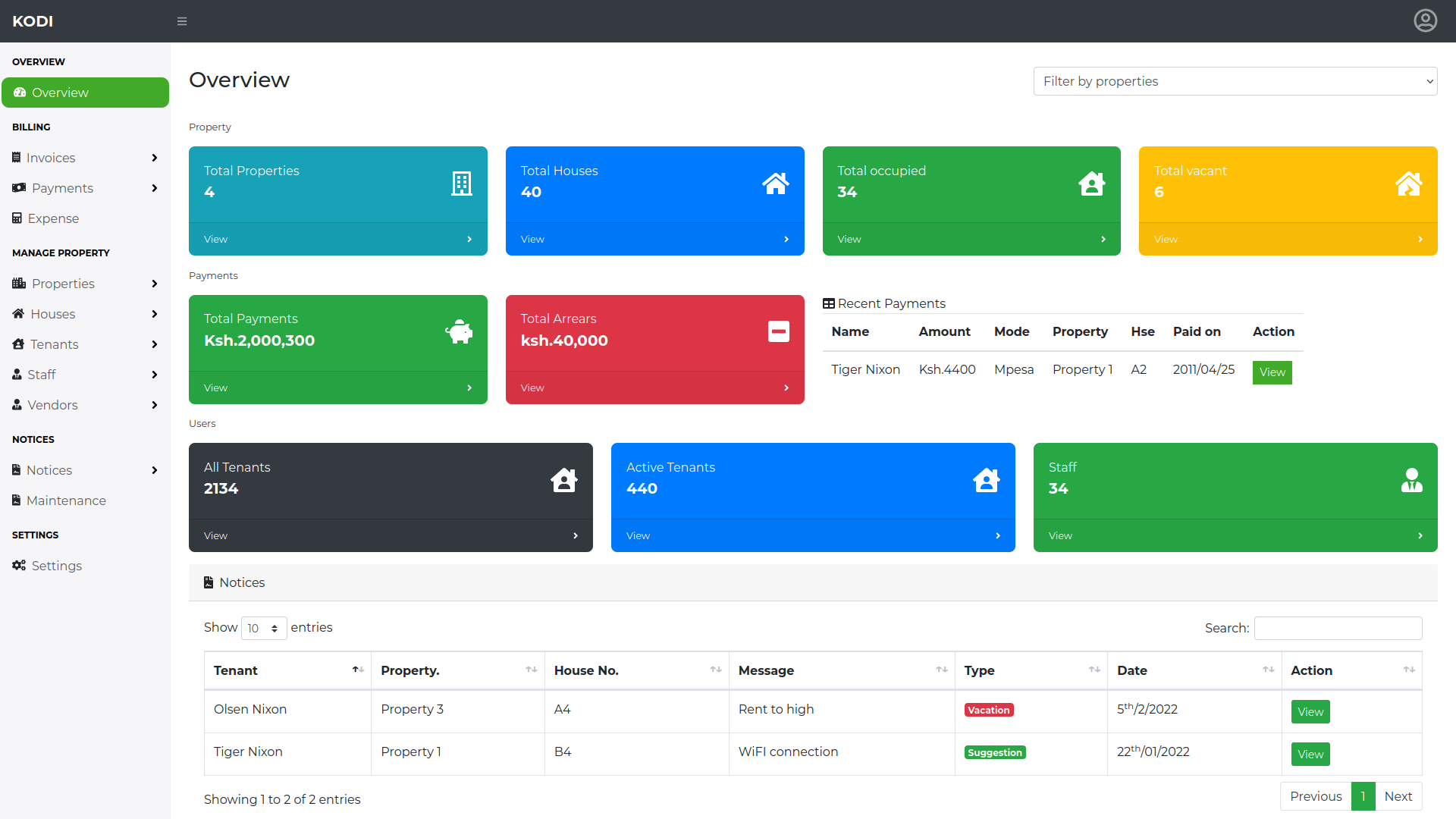Click the minus icon on Total Arrears card
The image size is (1456, 819).
point(778,331)
